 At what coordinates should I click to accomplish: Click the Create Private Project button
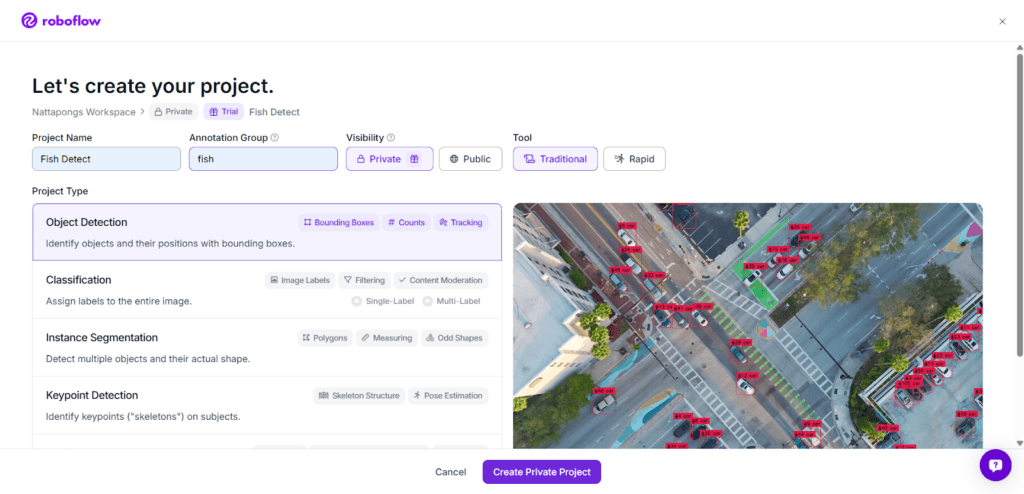pyautogui.click(x=541, y=472)
